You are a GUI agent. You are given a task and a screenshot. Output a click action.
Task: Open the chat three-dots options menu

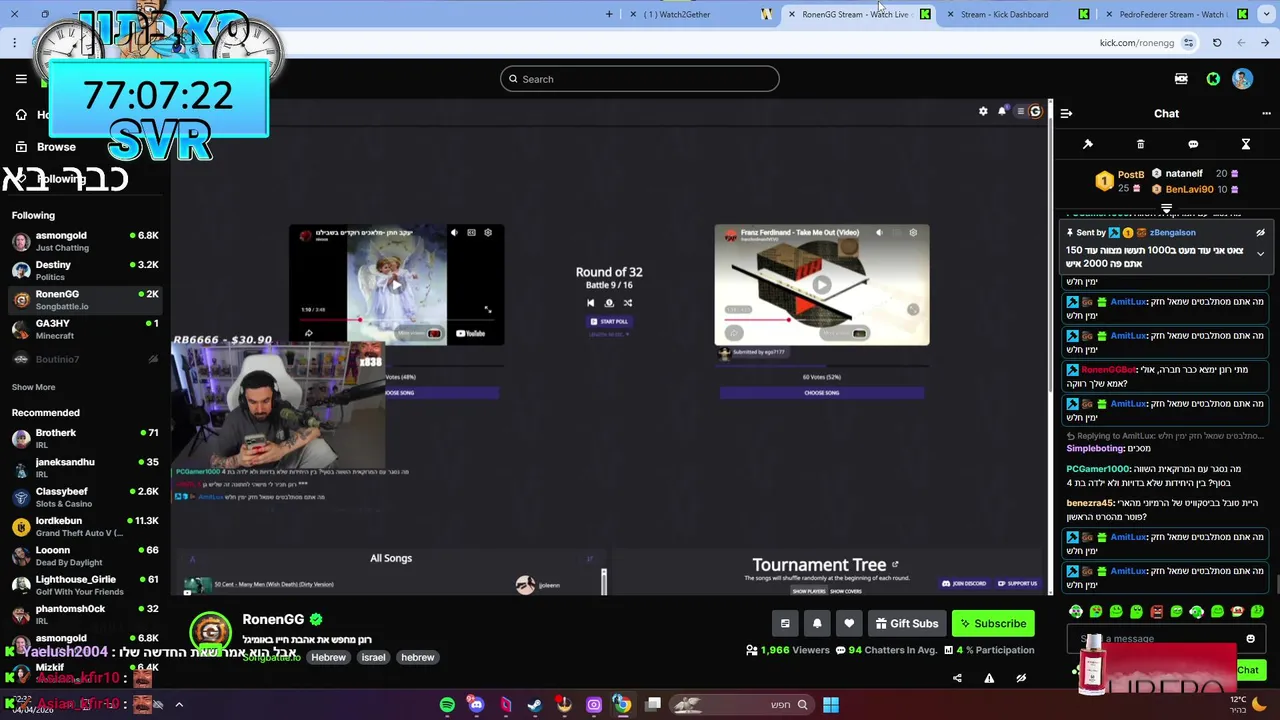(x=1266, y=114)
